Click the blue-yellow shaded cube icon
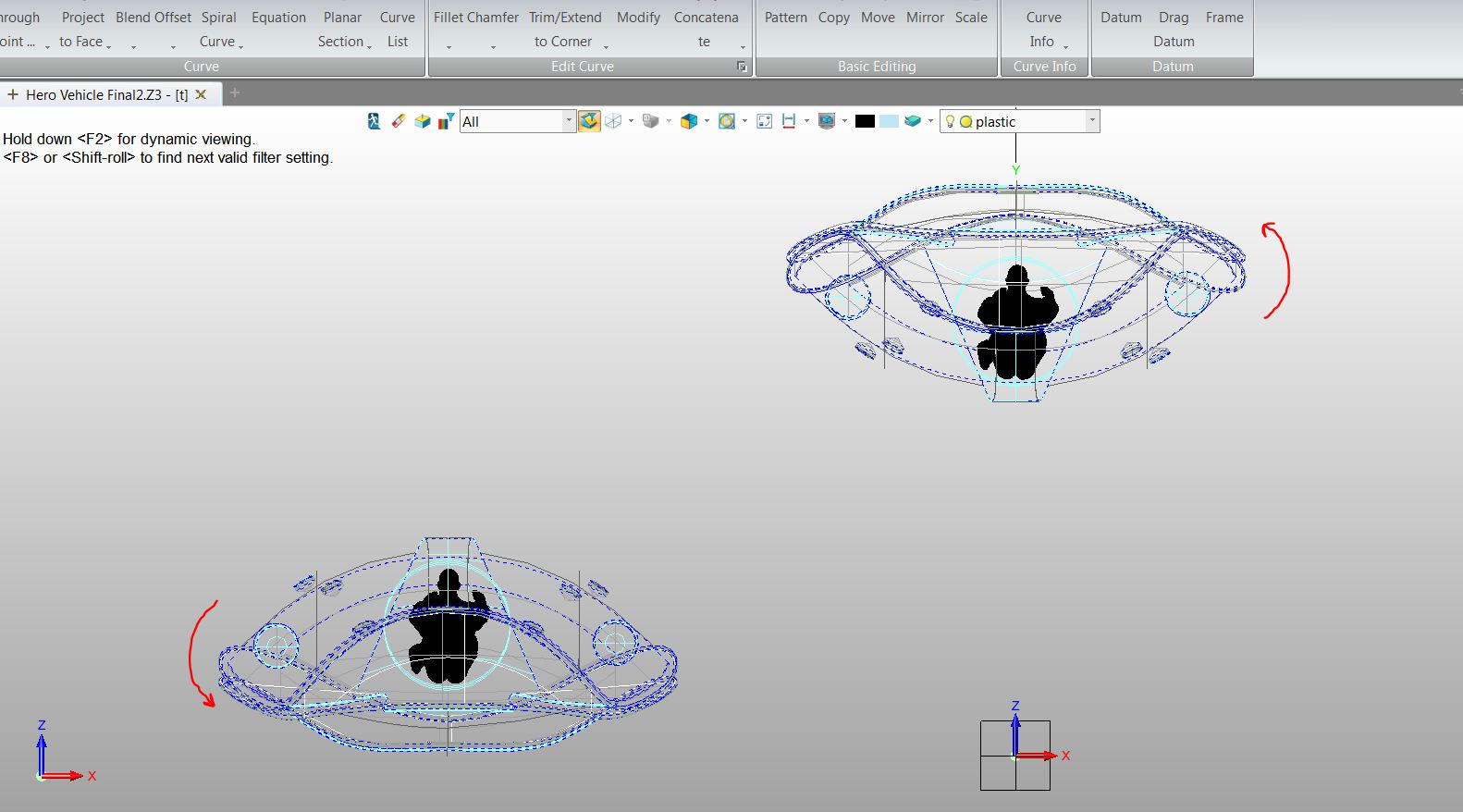 point(688,121)
